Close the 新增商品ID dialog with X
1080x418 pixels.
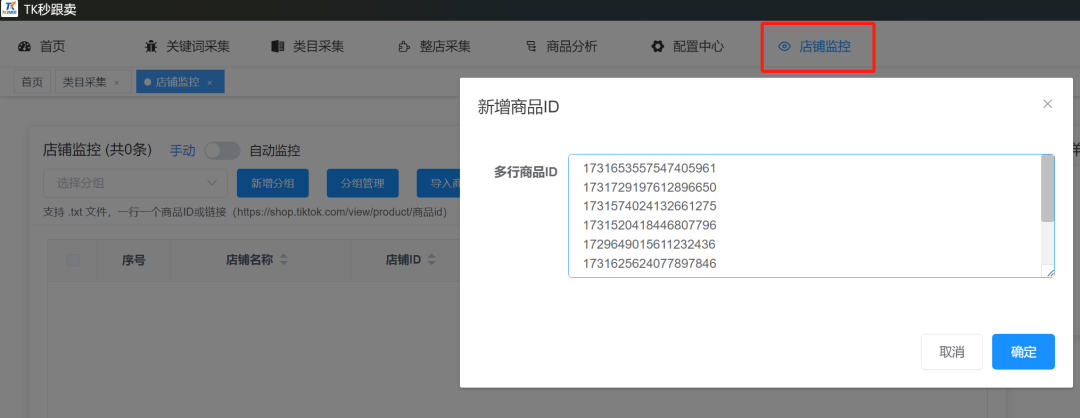pos(1047,104)
